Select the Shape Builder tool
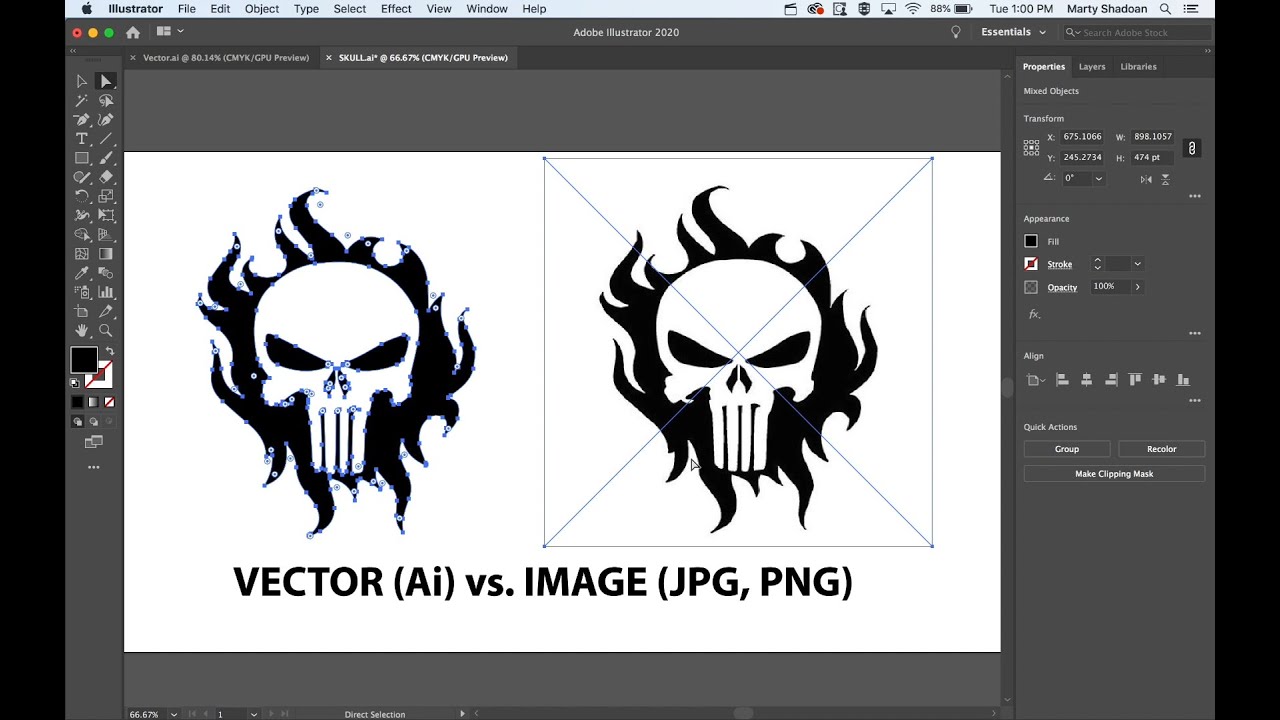The width and height of the screenshot is (1280, 720). pyautogui.click(x=82, y=235)
